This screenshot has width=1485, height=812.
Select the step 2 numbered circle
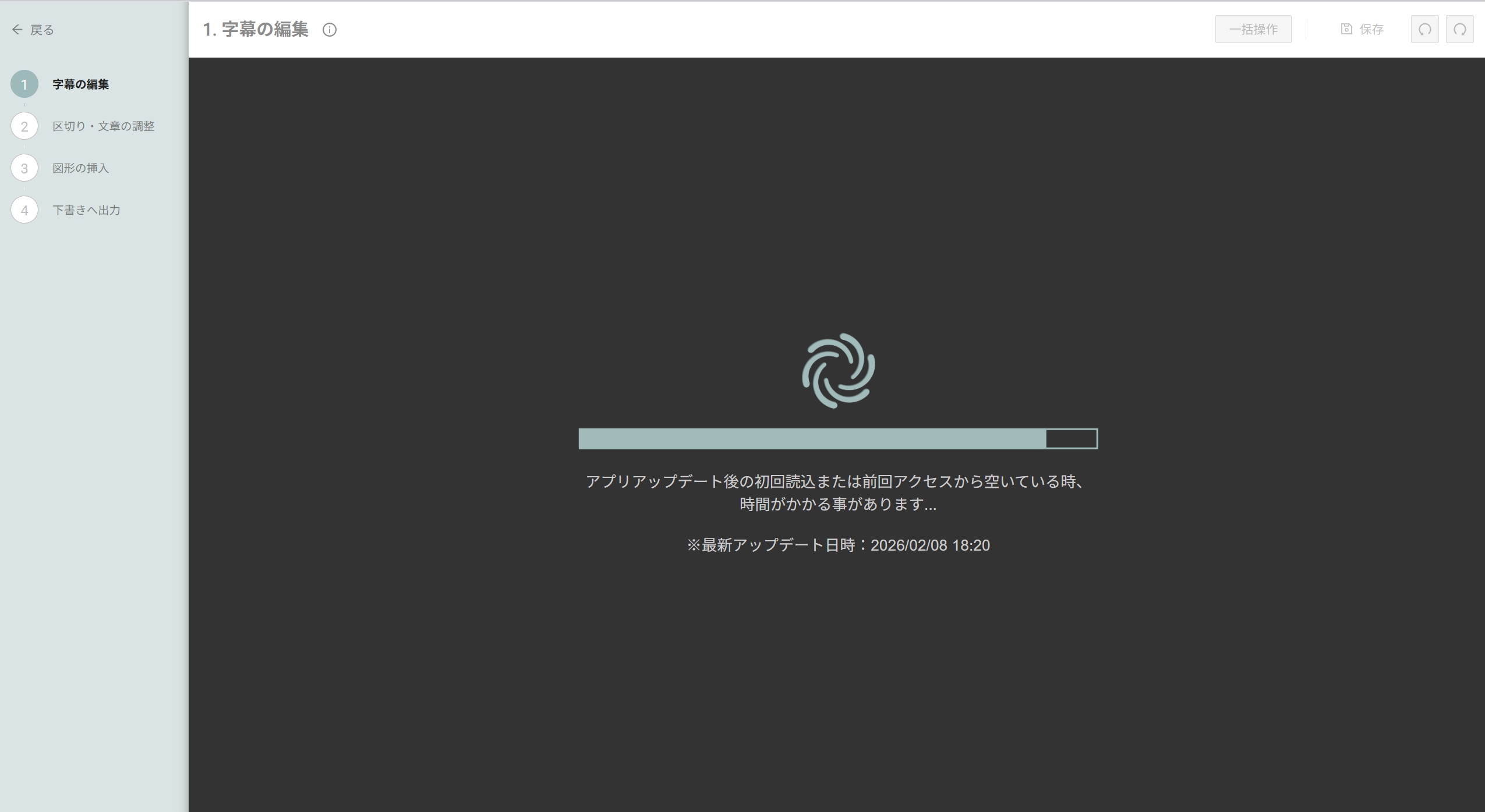(24, 126)
